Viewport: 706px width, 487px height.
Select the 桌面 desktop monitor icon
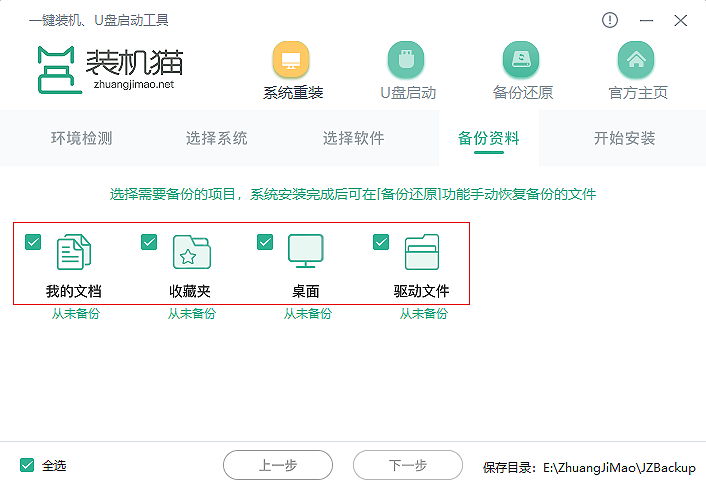(306, 251)
